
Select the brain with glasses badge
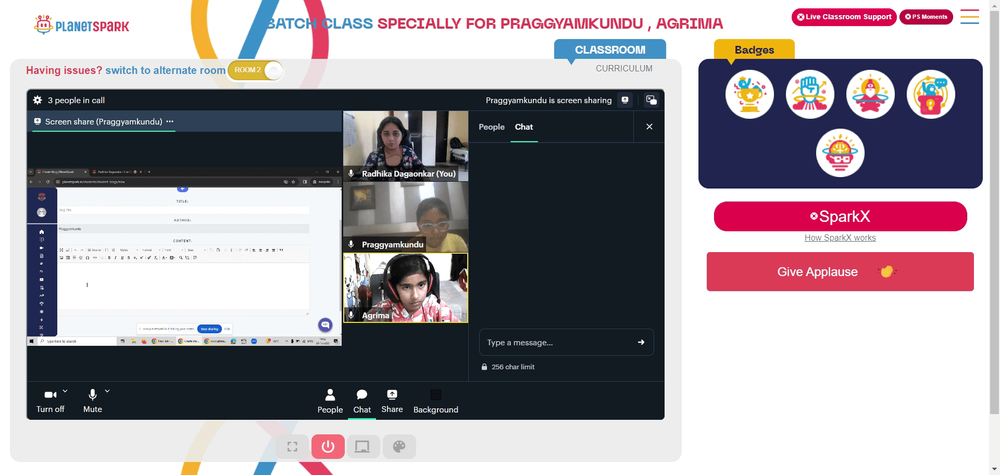click(841, 153)
